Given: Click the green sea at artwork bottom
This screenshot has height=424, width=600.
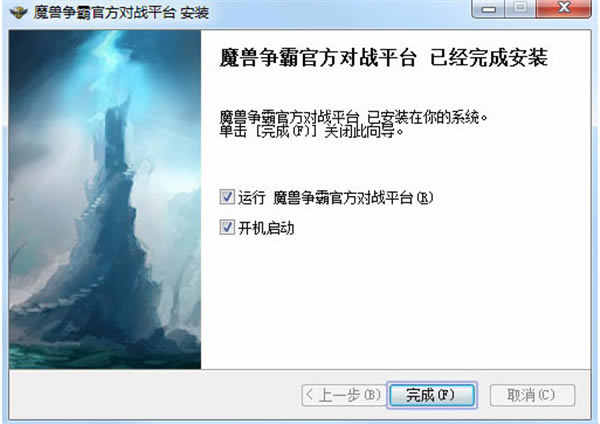Looking at the screenshot, I should point(105,357).
